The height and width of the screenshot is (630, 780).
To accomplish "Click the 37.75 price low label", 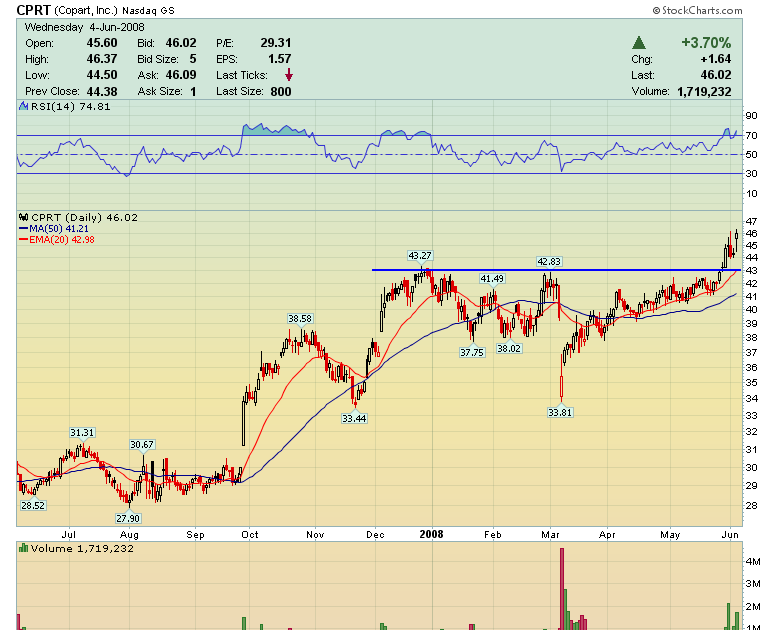I will pyautogui.click(x=472, y=352).
